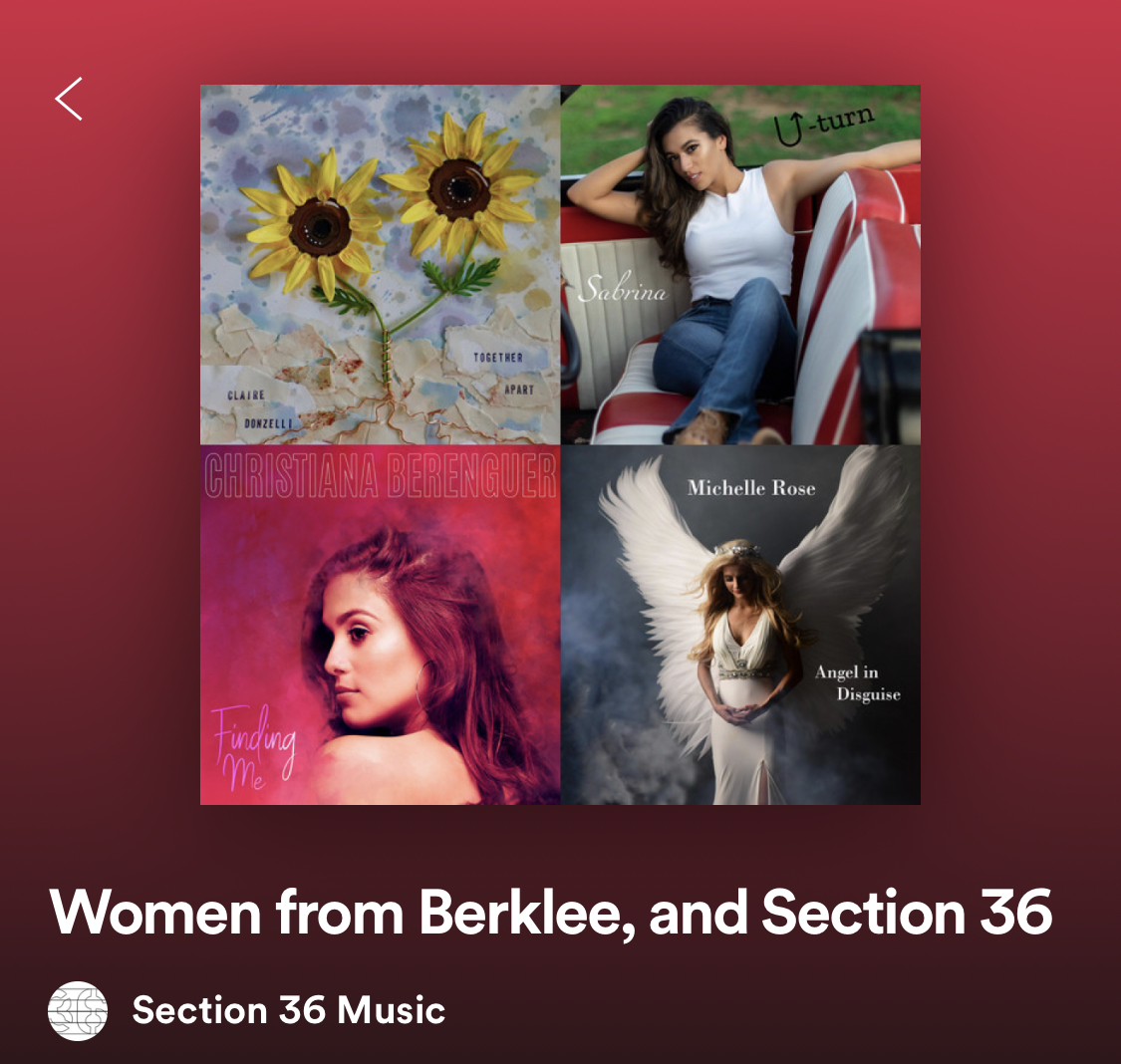Select the playlist title Women from Berklee

pos(550,913)
